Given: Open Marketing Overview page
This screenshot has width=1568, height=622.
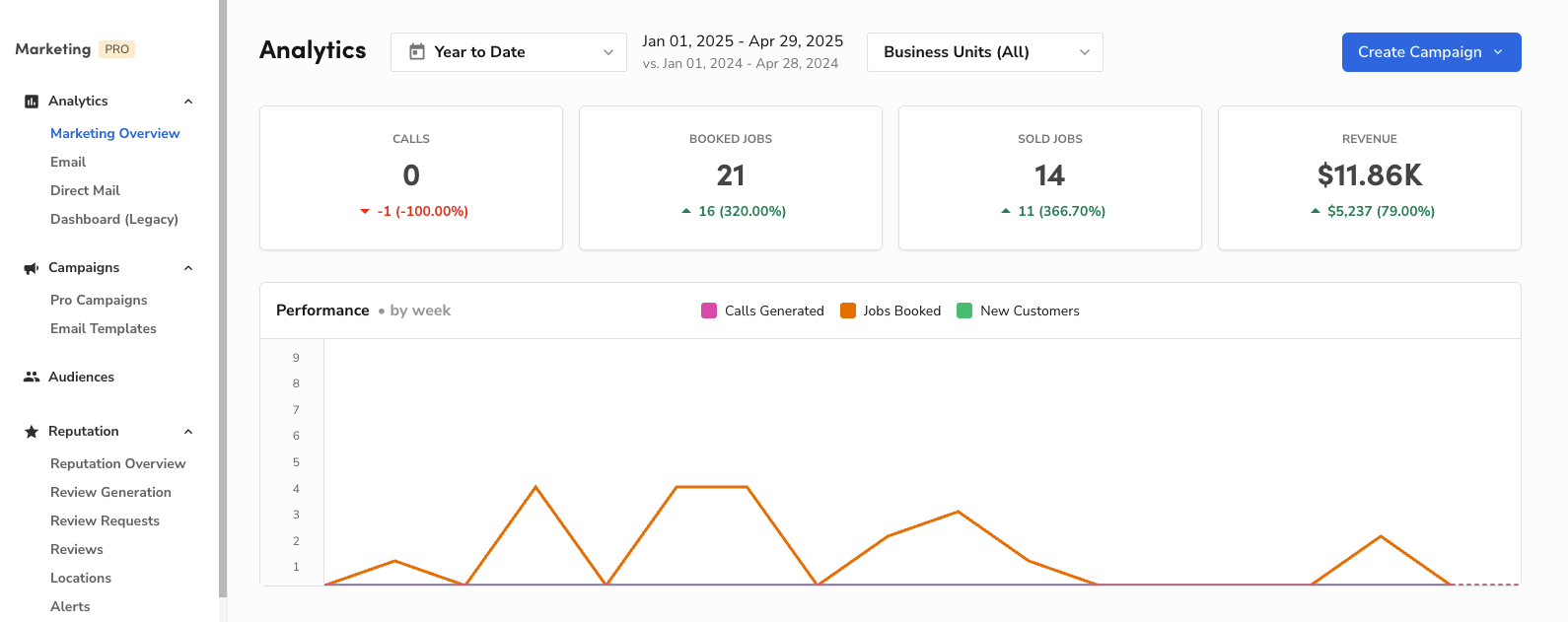Looking at the screenshot, I should pos(115,133).
